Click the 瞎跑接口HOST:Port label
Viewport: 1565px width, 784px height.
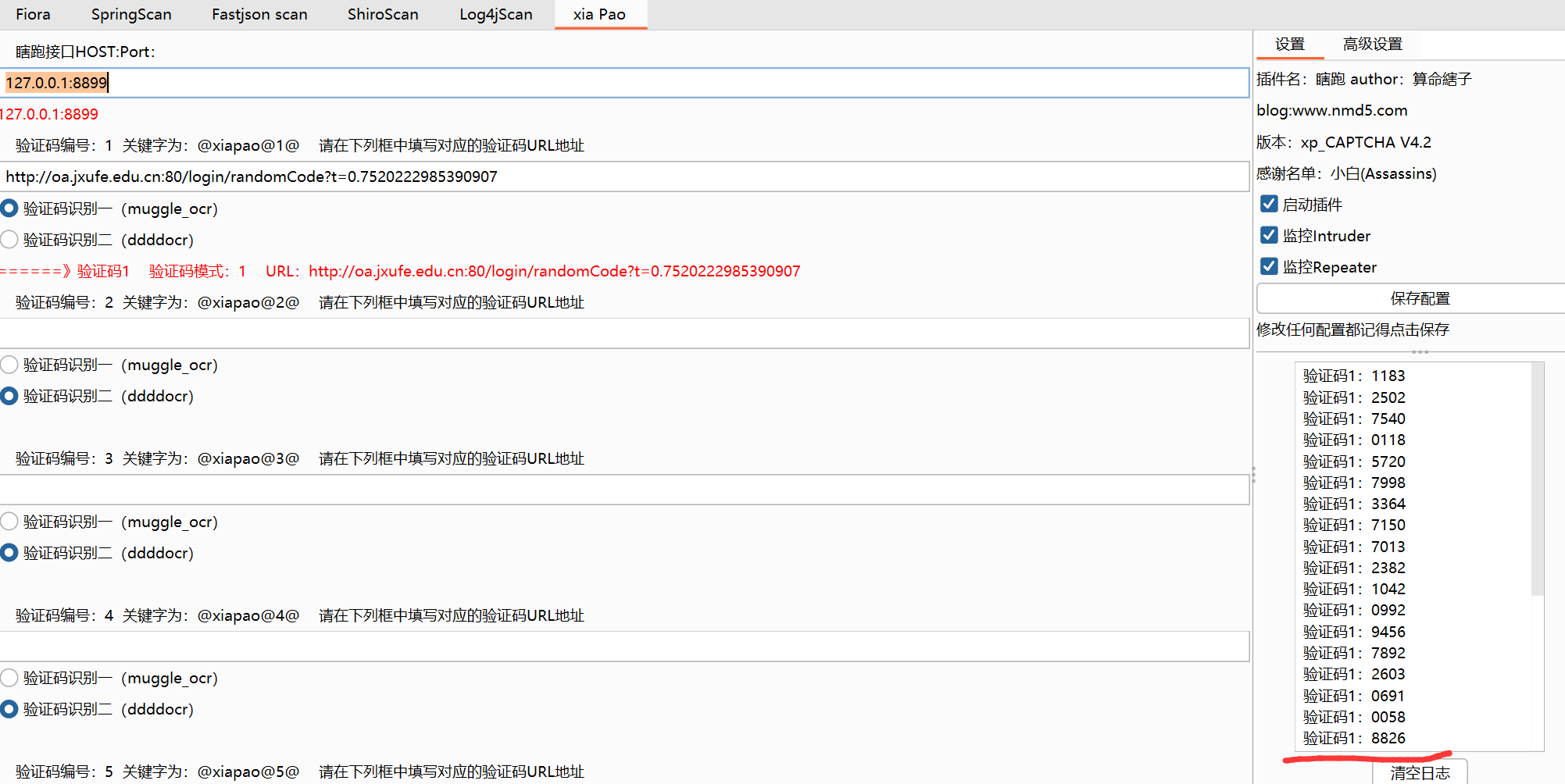pos(85,52)
